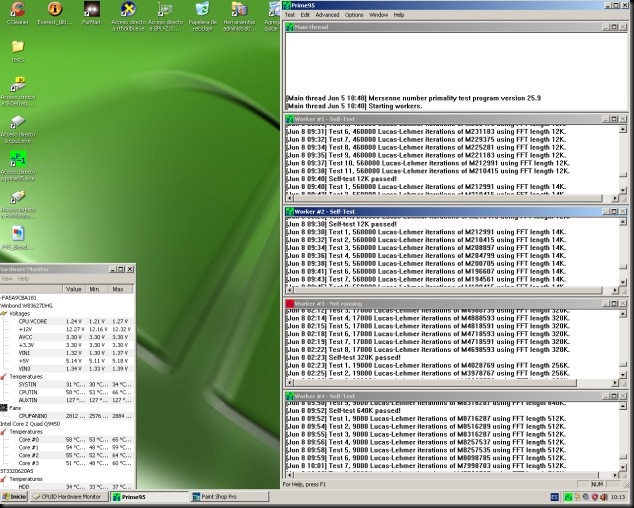
Task: Open the Test menu in Prime95
Action: point(290,15)
